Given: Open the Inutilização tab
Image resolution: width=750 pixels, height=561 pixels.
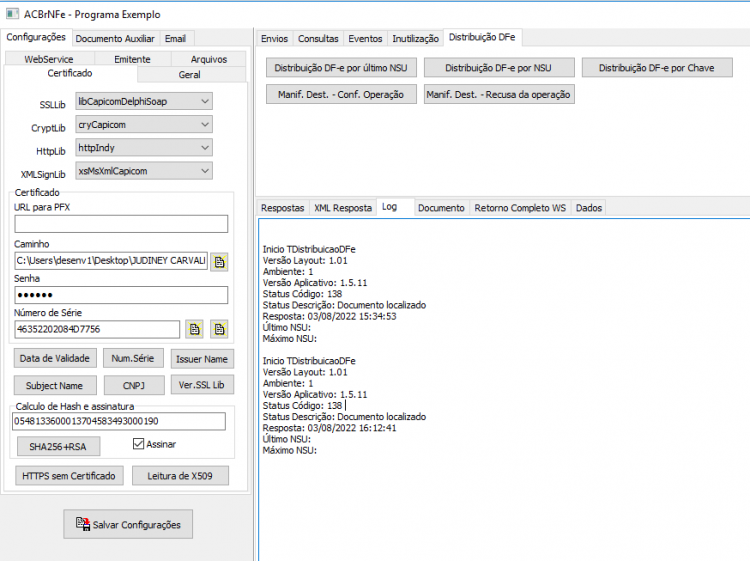Looking at the screenshot, I should pos(415,39).
